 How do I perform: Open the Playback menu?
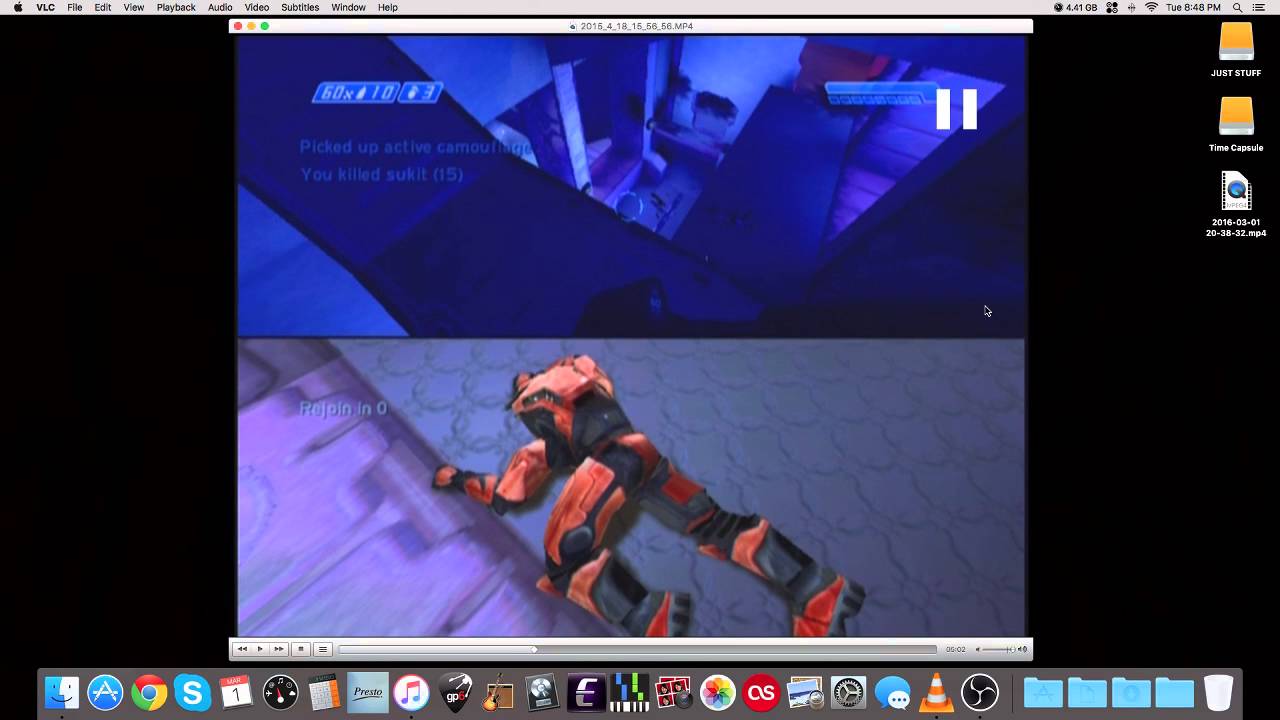pyautogui.click(x=176, y=7)
